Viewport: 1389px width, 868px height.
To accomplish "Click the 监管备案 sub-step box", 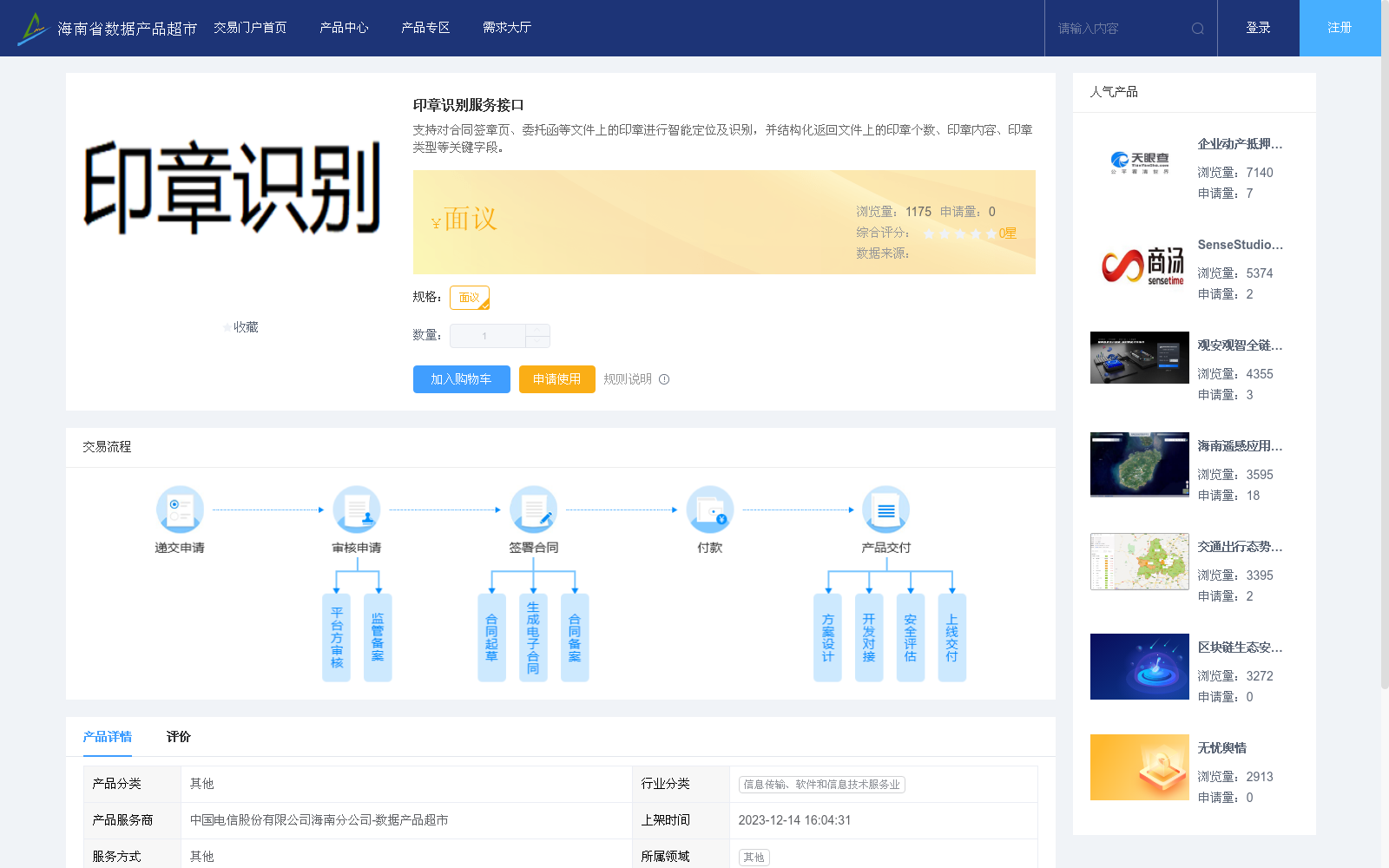I will [378, 638].
